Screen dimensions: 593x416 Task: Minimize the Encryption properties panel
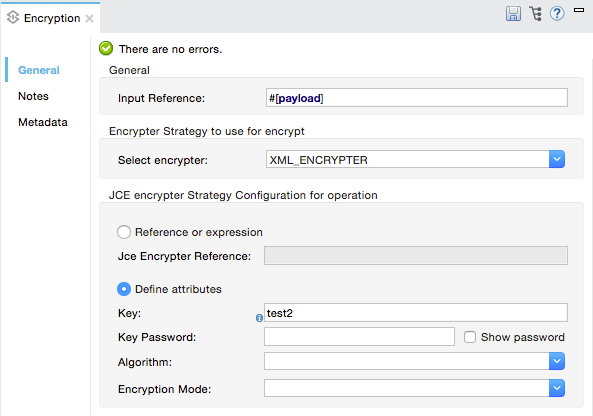(x=579, y=10)
